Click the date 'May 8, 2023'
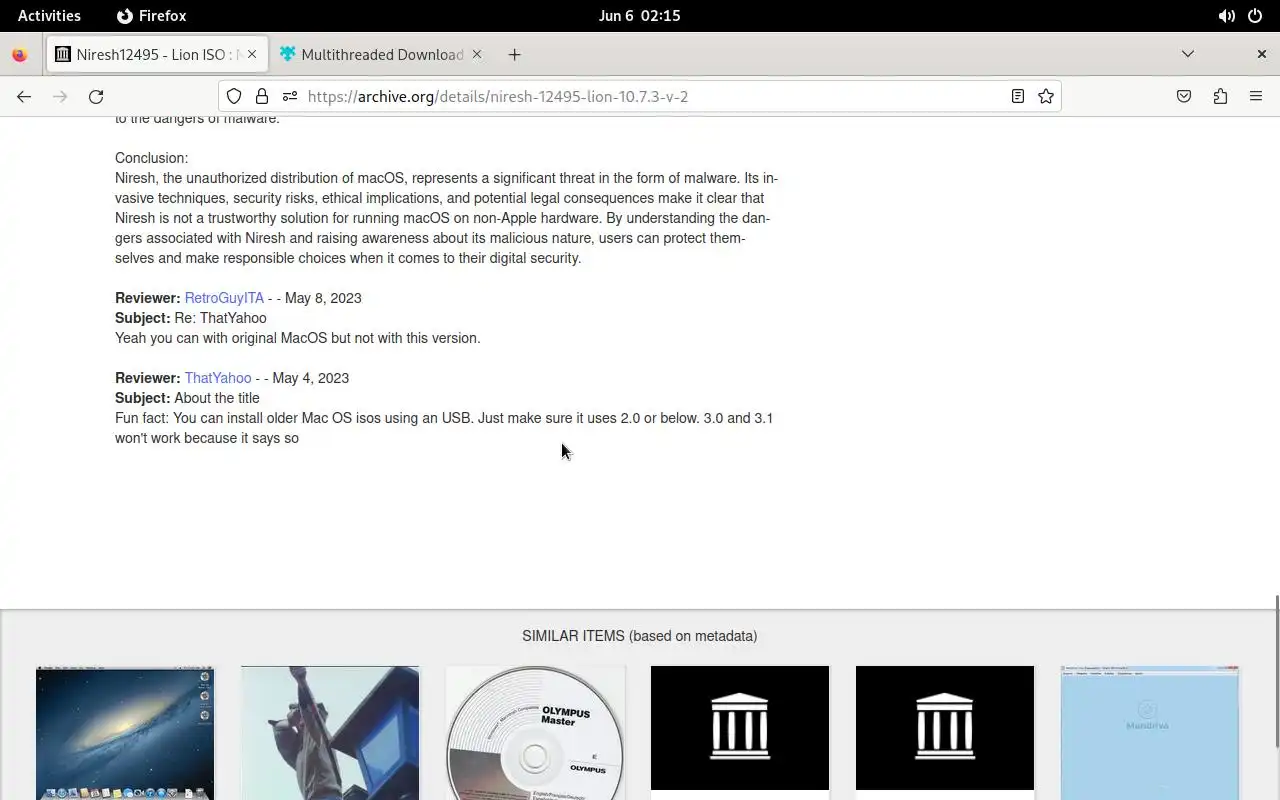Screen dimensions: 1280x800 pos(323,298)
